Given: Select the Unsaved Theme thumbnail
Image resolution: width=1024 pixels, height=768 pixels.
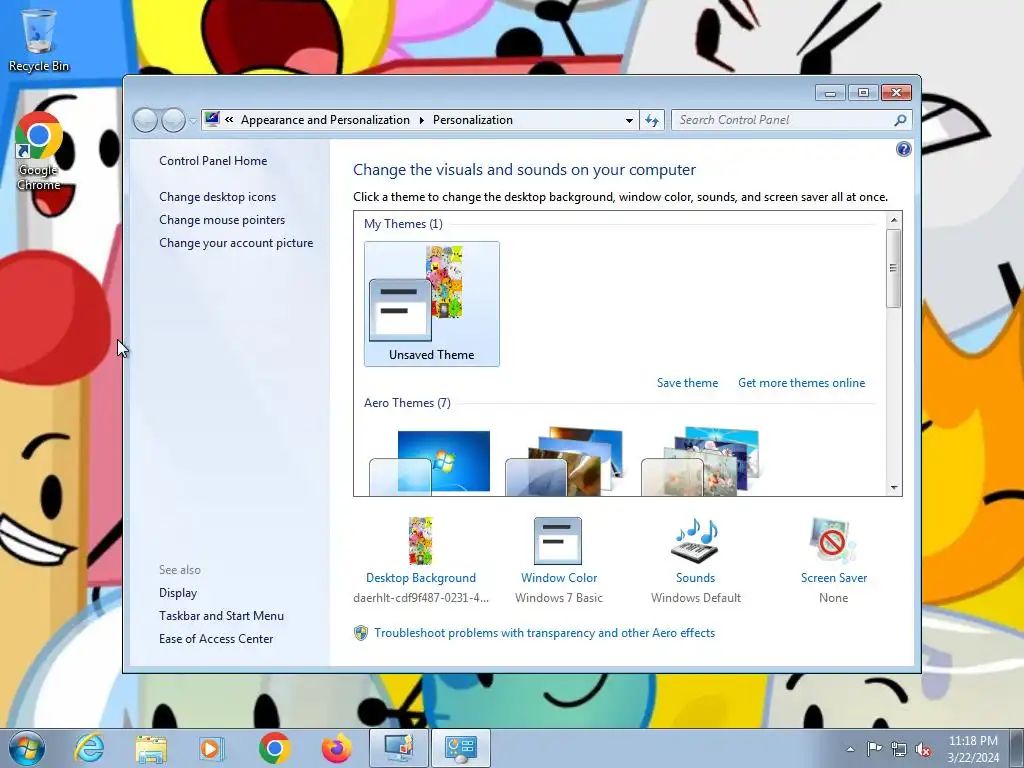Looking at the screenshot, I should click(432, 304).
